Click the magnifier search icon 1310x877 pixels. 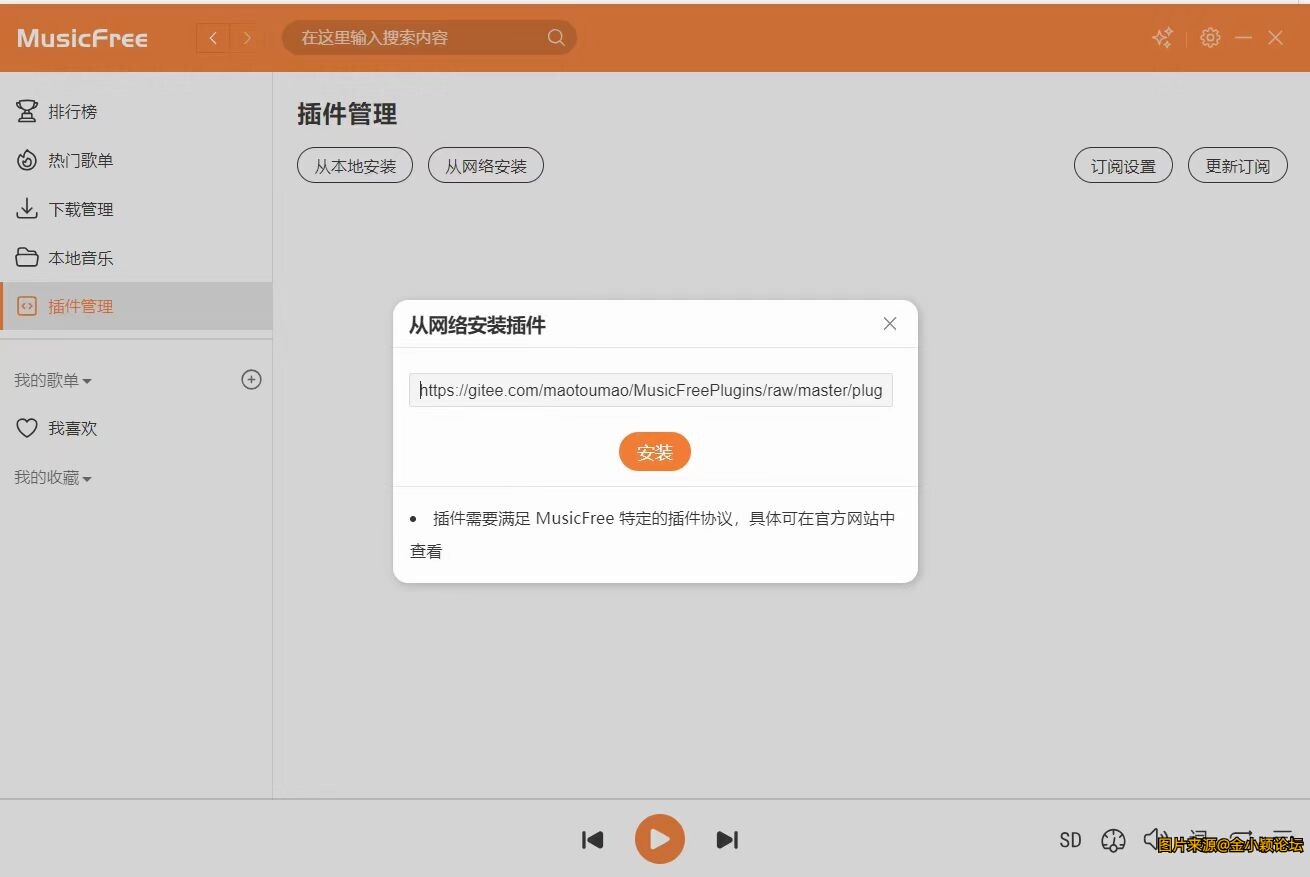(x=556, y=38)
